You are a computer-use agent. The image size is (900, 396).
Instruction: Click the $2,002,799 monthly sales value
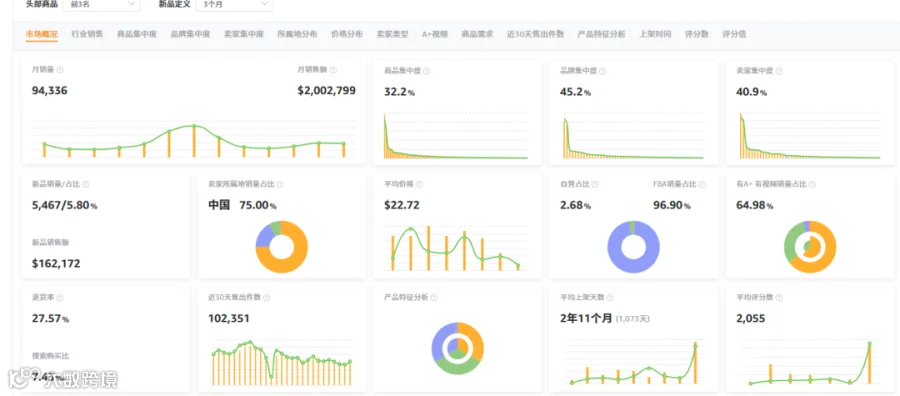(x=327, y=90)
